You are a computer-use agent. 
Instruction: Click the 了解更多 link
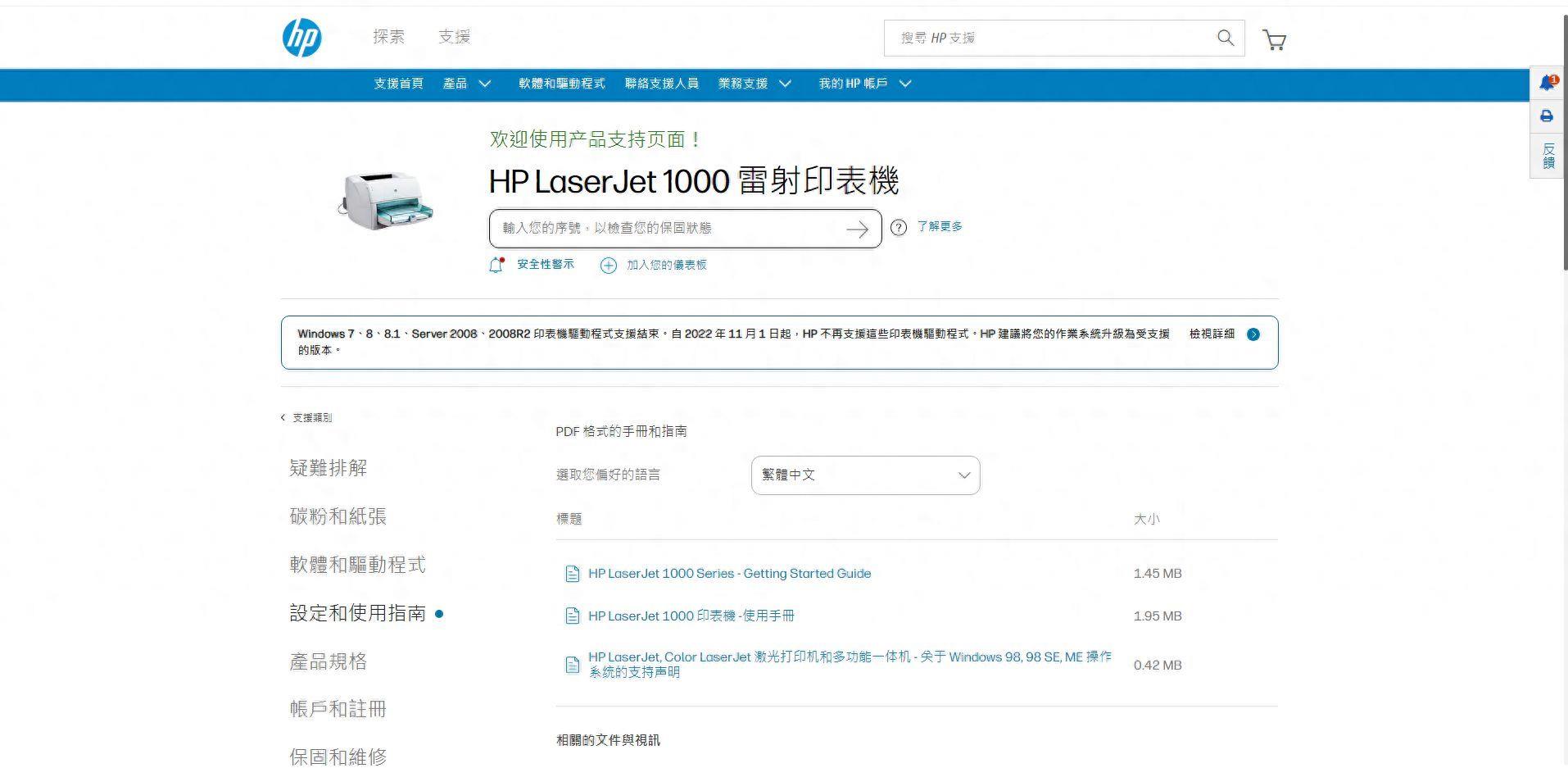pyautogui.click(x=940, y=227)
